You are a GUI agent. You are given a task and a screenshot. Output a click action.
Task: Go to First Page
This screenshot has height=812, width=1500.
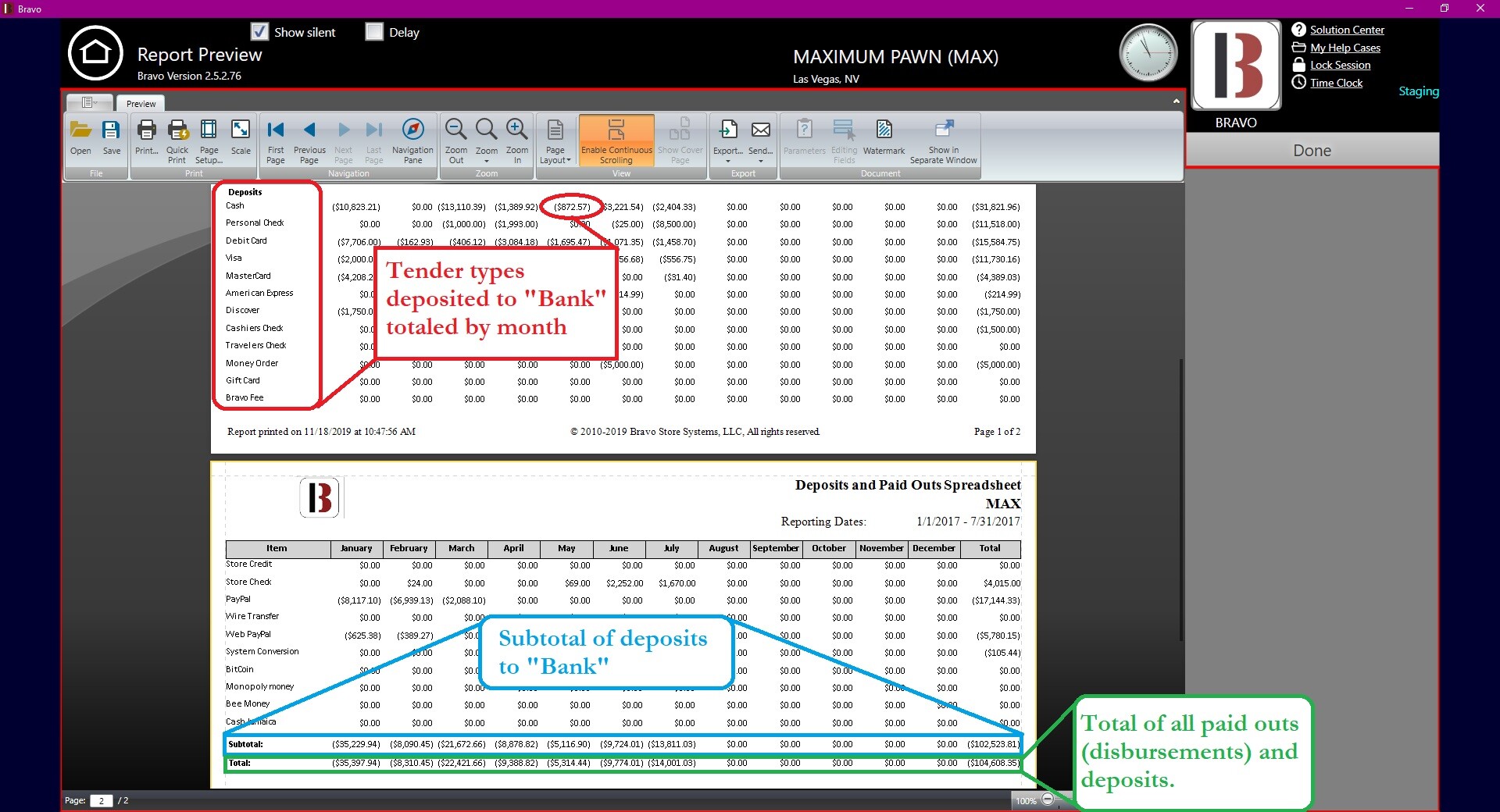click(x=276, y=141)
